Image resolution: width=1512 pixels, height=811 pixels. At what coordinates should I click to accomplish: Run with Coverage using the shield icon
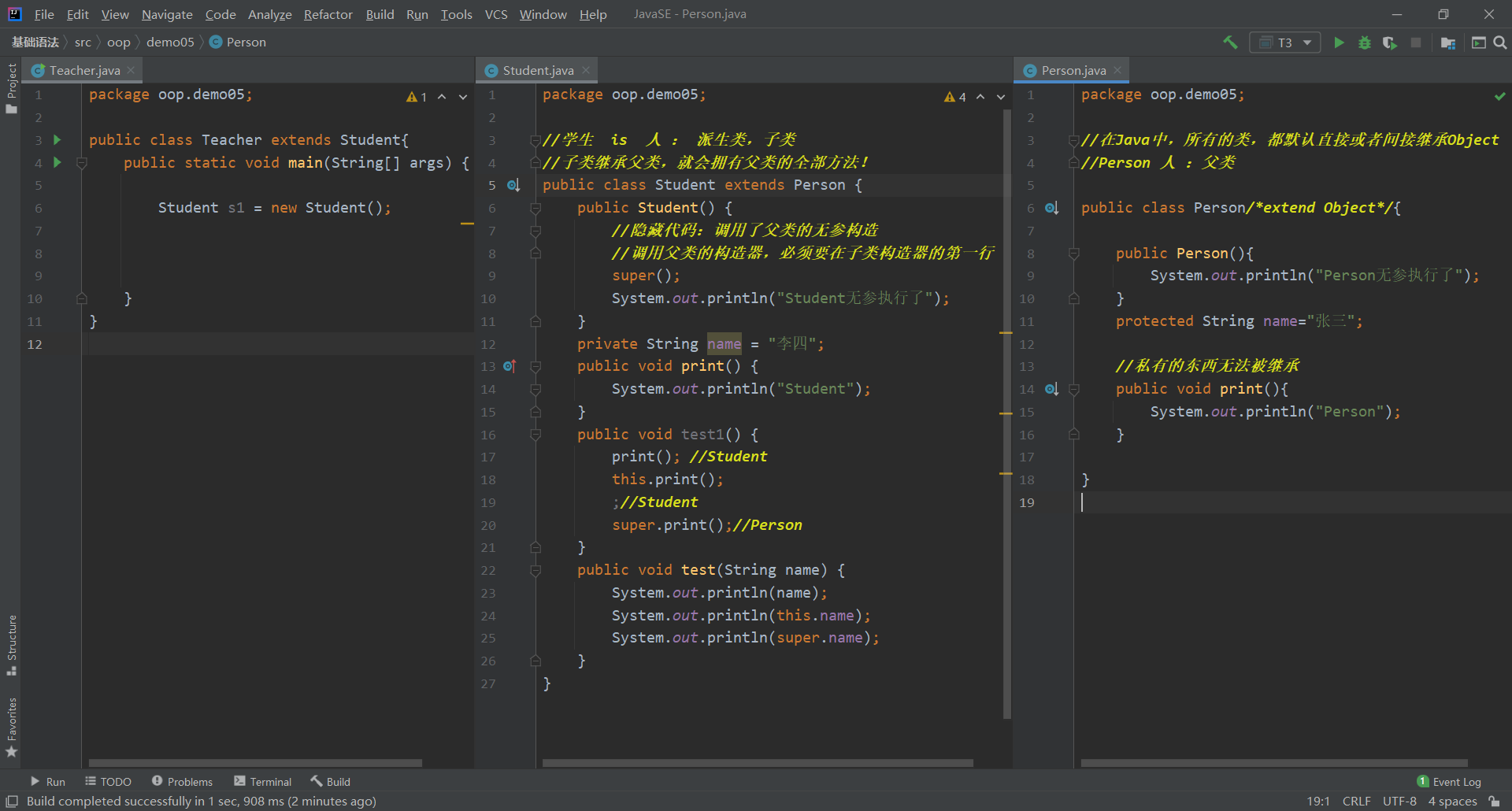pos(1390,43)
